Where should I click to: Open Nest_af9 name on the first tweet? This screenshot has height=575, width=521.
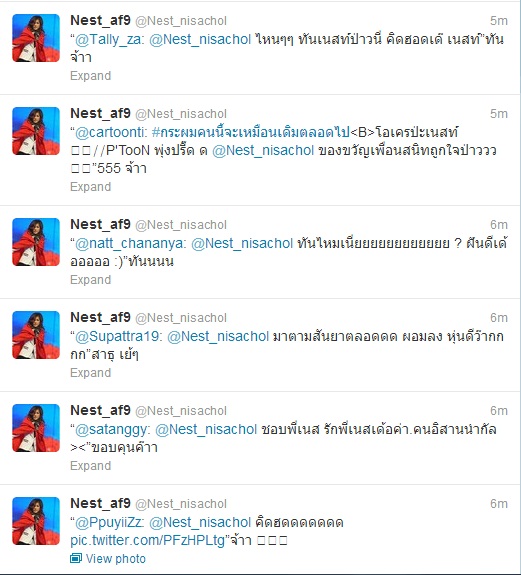pos(100,21)
